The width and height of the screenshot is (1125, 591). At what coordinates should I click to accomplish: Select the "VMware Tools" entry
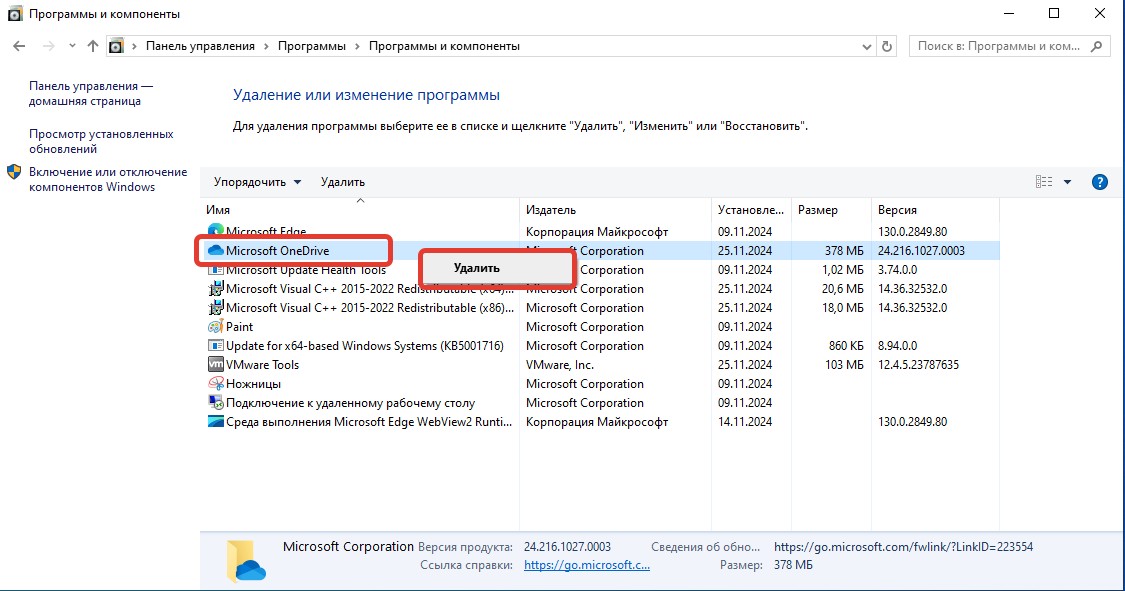[262, 364]
